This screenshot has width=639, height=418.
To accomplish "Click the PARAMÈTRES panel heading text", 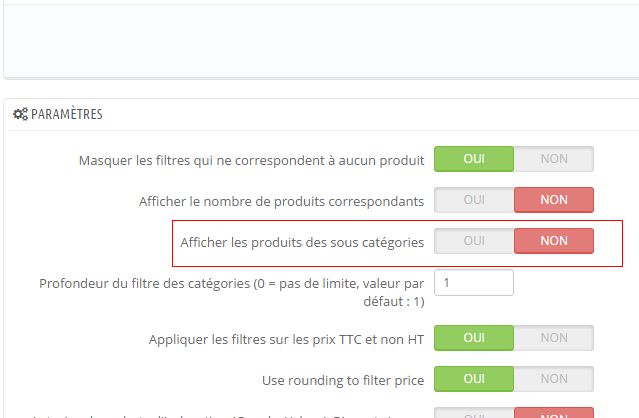I will tap(67, 114).
